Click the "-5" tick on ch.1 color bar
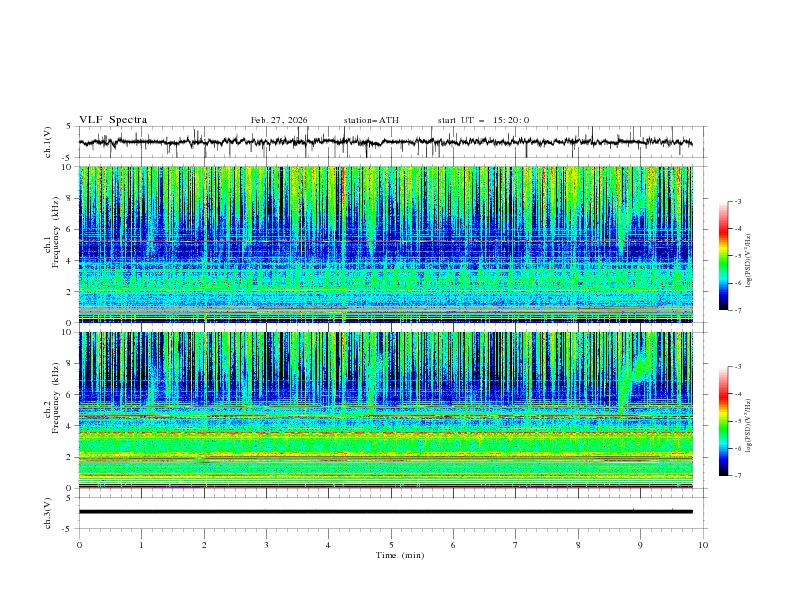Screen dimensions: 792x612 tap(737, 256)
